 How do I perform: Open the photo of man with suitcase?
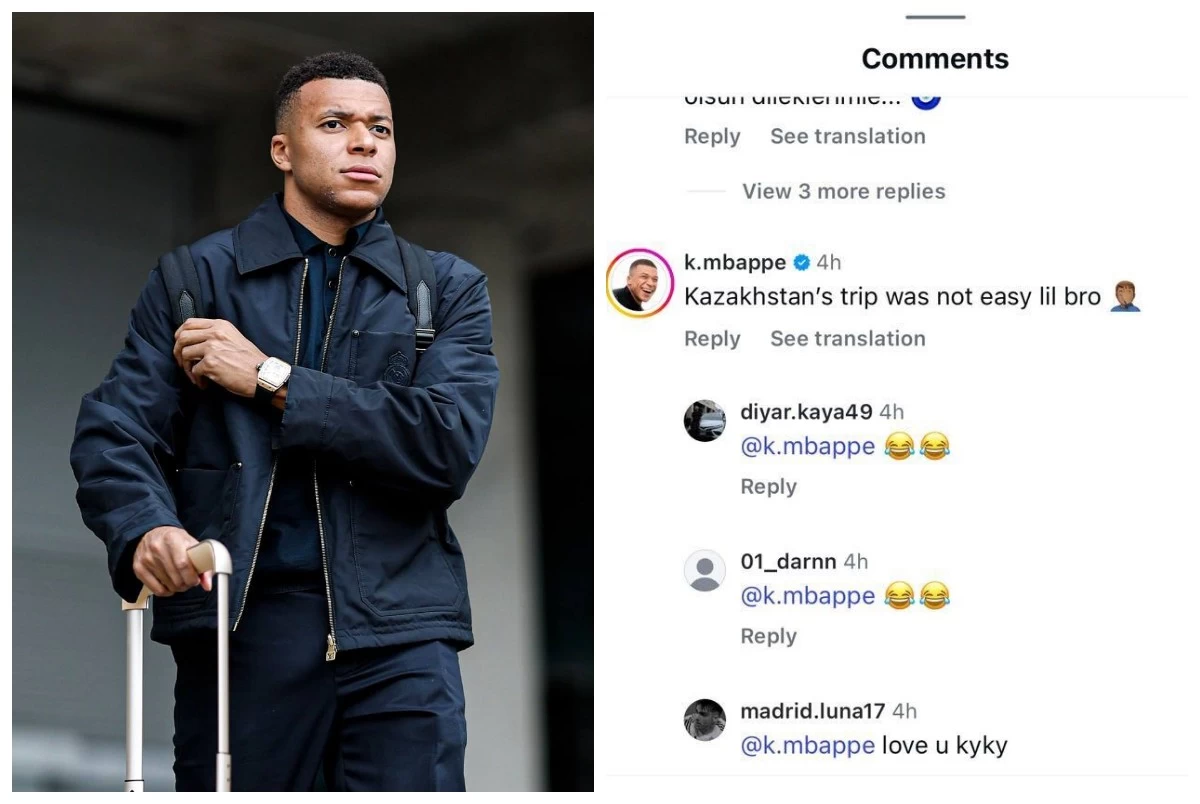click(302, 402)
